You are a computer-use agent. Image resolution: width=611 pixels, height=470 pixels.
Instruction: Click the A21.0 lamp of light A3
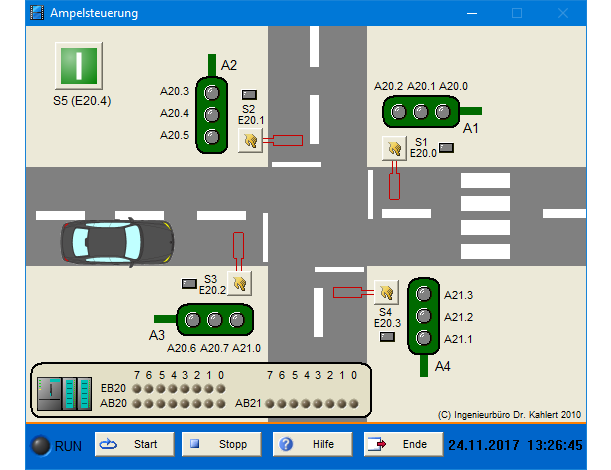point(237,320)
